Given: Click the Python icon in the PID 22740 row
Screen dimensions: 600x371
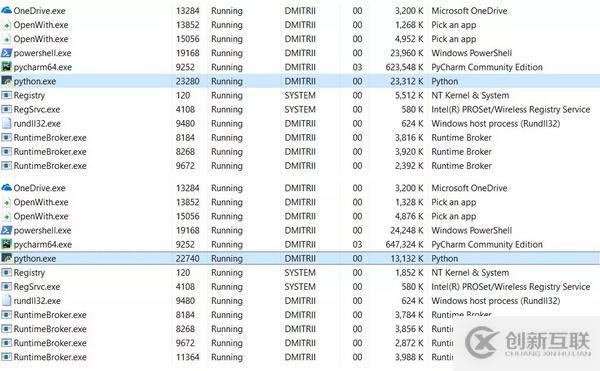Looking at the screenshot, I should (x=7, y=259).
